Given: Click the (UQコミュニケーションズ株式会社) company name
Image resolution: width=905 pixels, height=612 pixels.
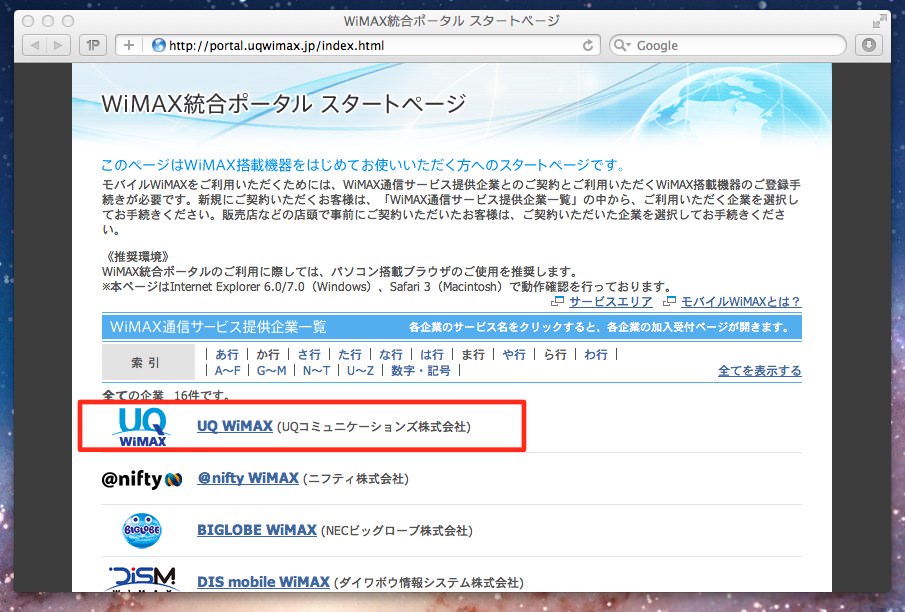Looking at the screenshot, I should 374,427.
